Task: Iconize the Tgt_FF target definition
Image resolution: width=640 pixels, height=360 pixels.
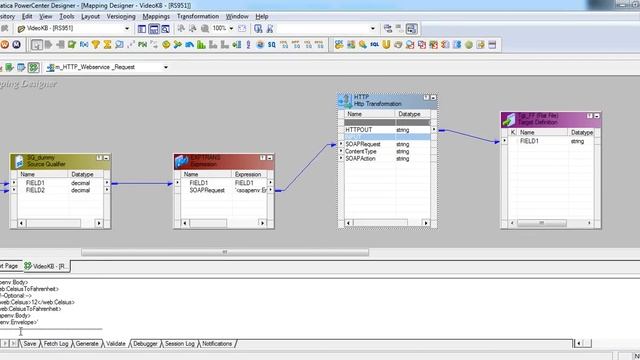Action: (x=597, y=116)
